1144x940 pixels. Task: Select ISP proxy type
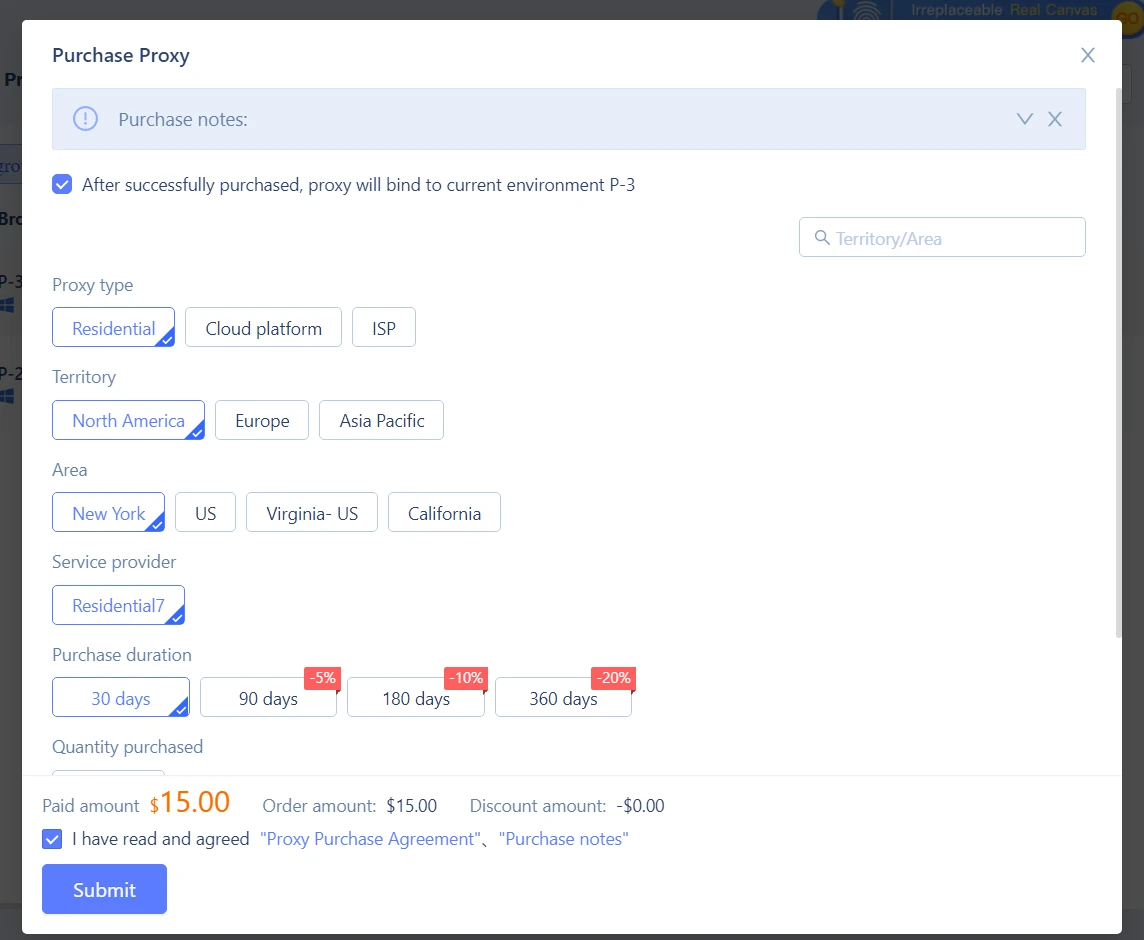coord(384,328)
